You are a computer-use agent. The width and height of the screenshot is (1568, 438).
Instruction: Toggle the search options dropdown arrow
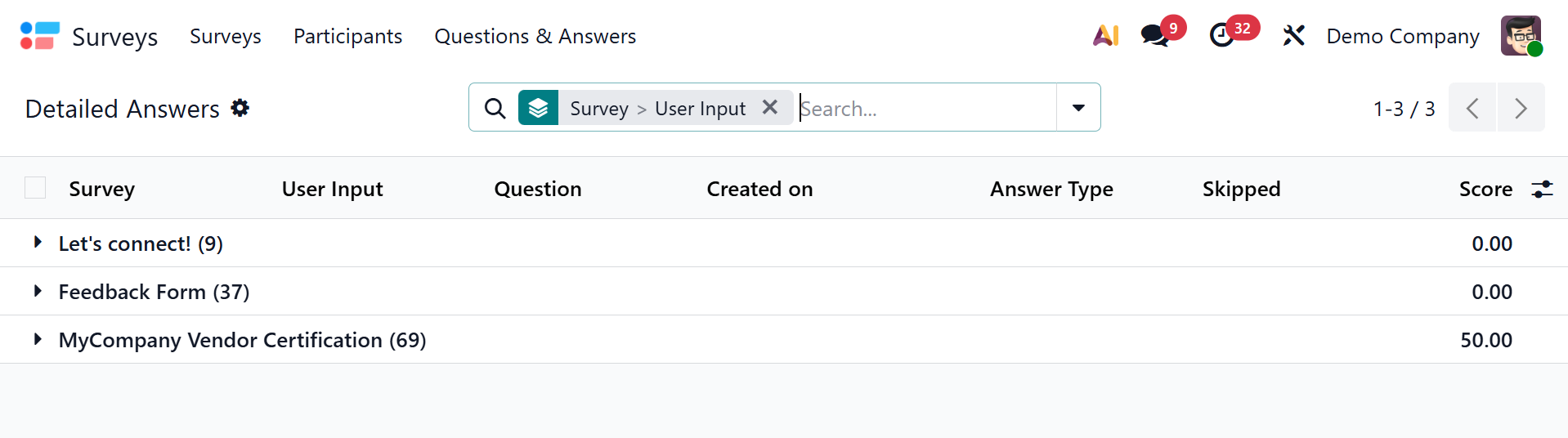1078,108
